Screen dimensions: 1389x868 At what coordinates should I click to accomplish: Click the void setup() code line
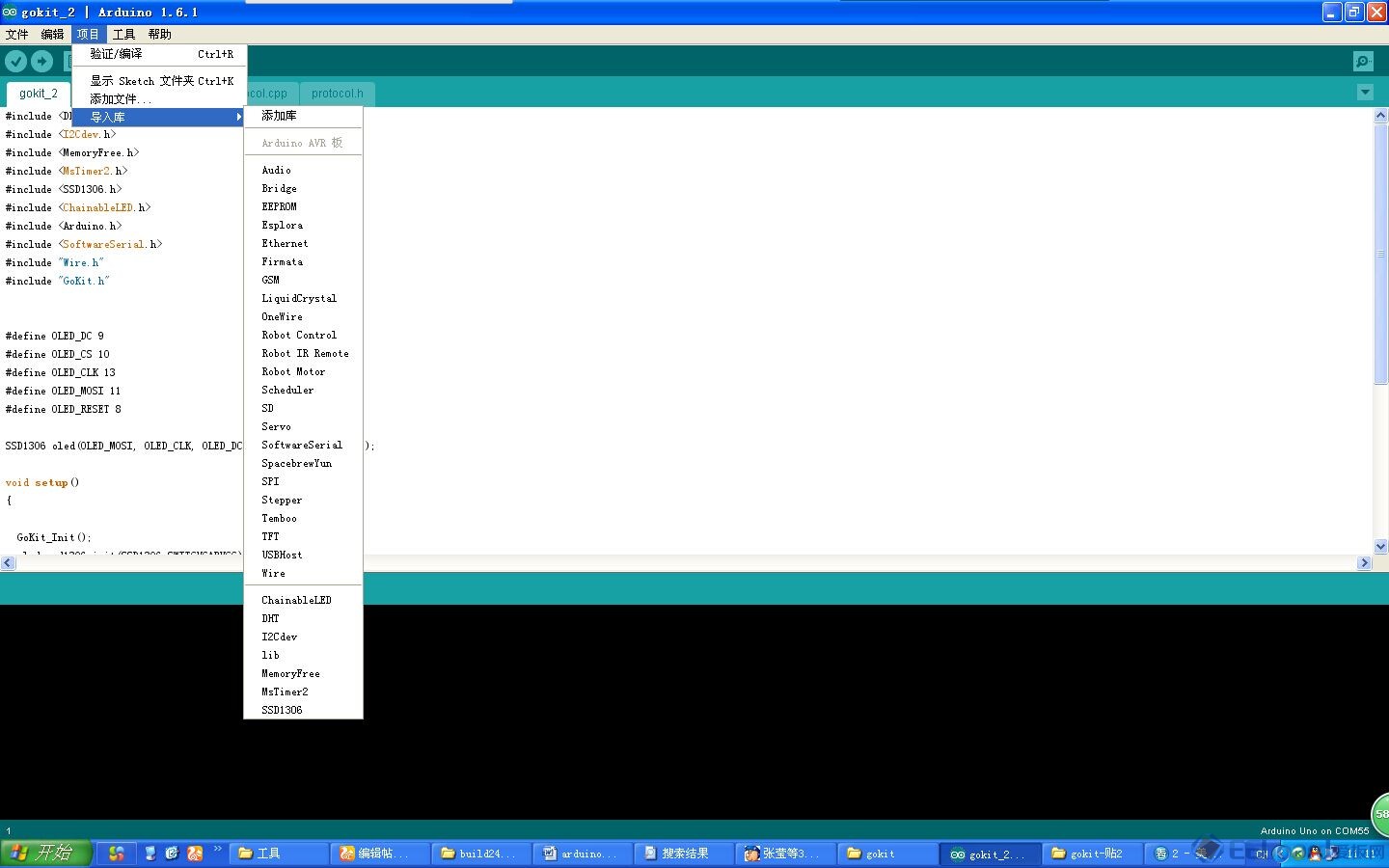42,482
